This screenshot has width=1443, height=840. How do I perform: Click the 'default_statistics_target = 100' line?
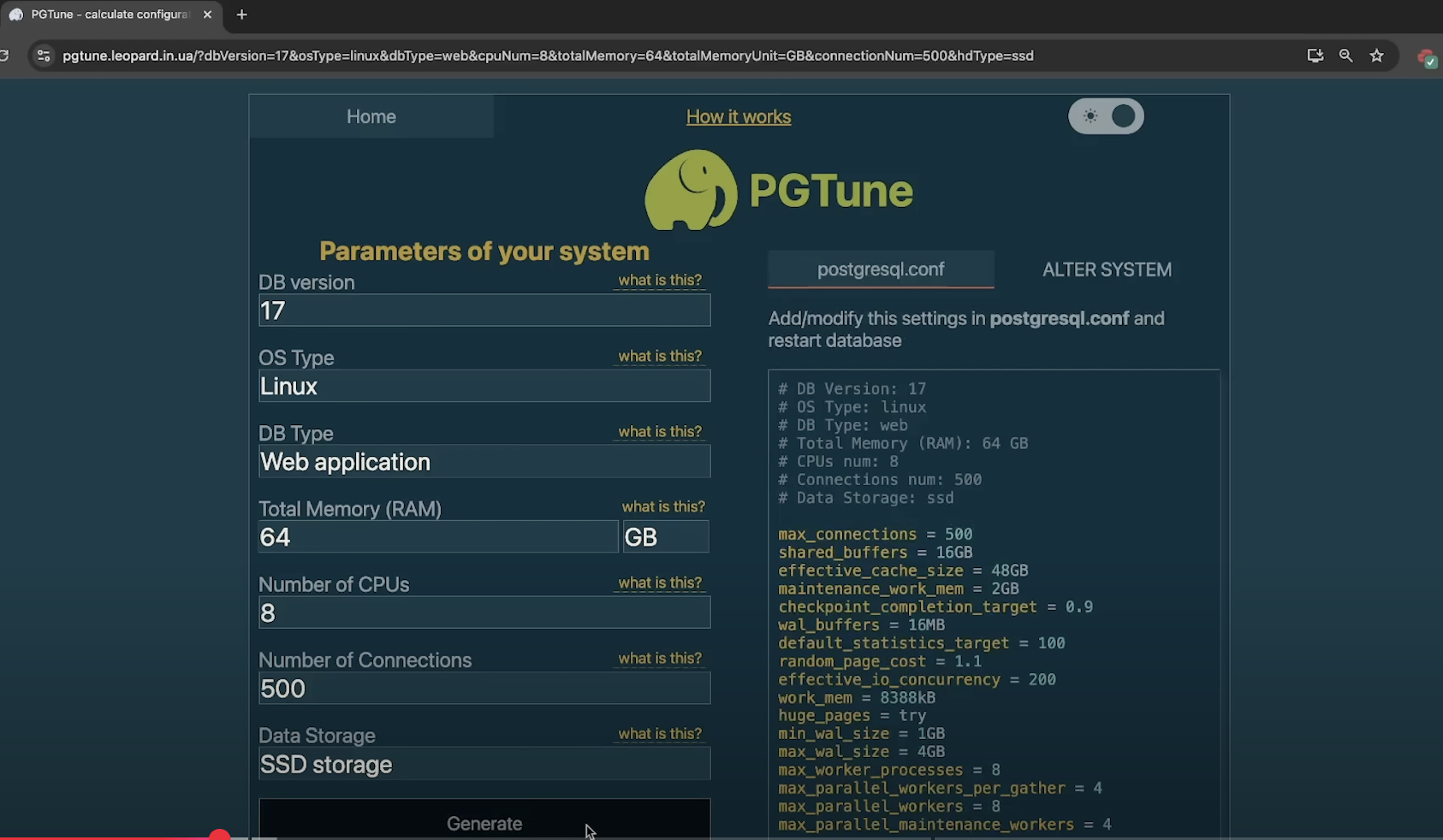point(922,643)
